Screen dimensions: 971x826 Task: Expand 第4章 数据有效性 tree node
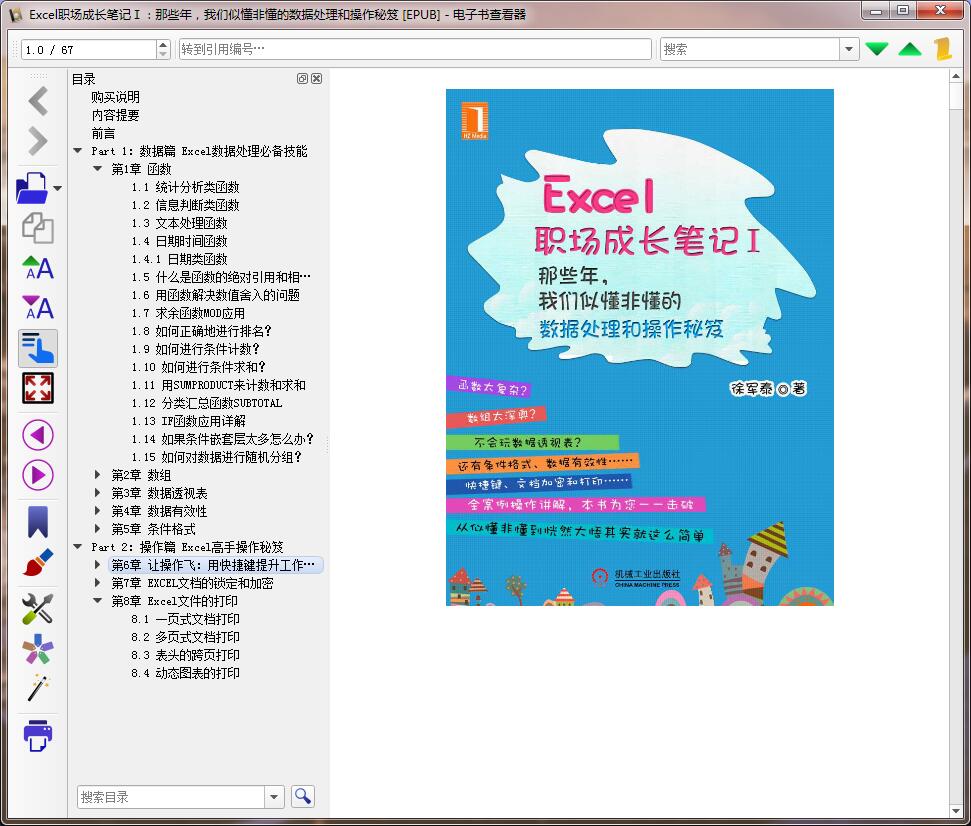click(x=97, y=510)
